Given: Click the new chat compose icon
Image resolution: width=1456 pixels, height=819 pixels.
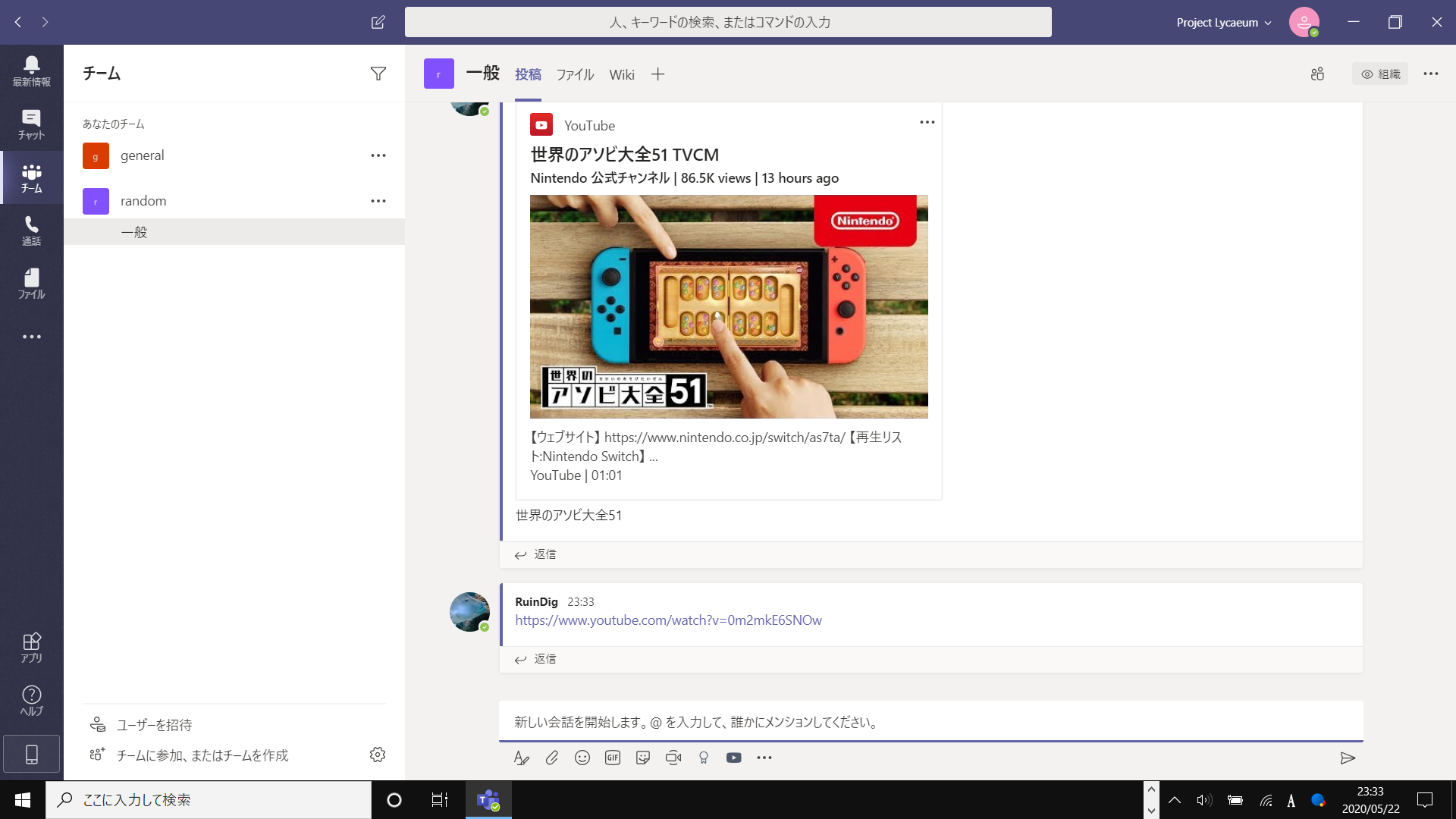Looking at the screenshot, I should [x=378, y=22].
